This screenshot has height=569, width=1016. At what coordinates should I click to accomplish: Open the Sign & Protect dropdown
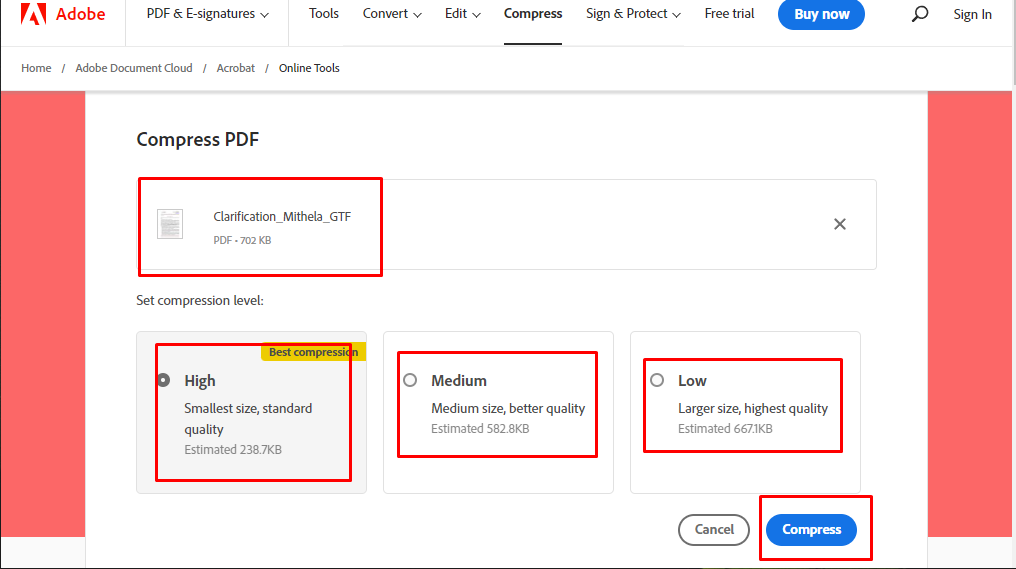pyautogui.click(x=633, y=14)
